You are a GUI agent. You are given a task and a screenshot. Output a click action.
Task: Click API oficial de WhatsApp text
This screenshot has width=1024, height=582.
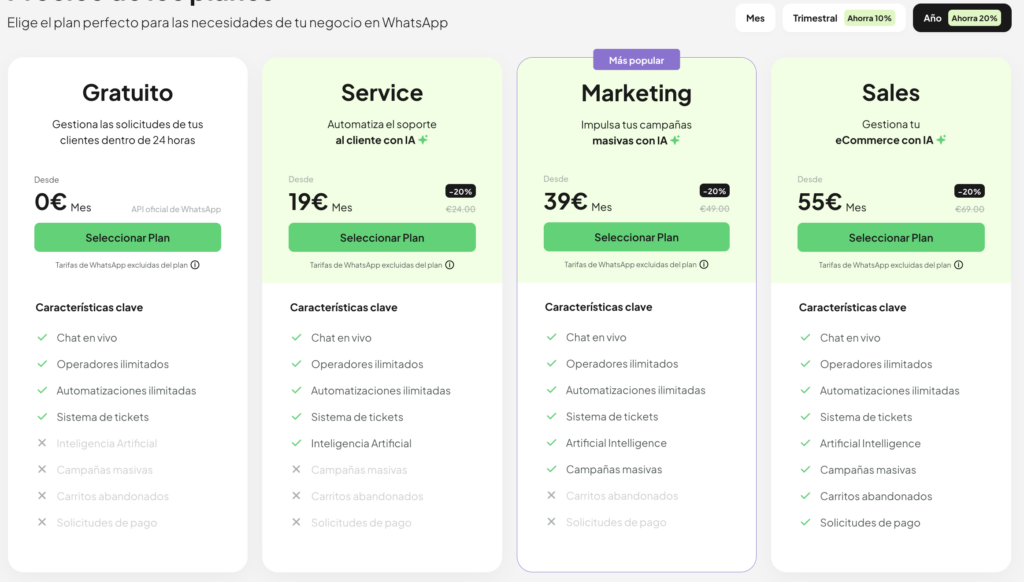[176, 209]
